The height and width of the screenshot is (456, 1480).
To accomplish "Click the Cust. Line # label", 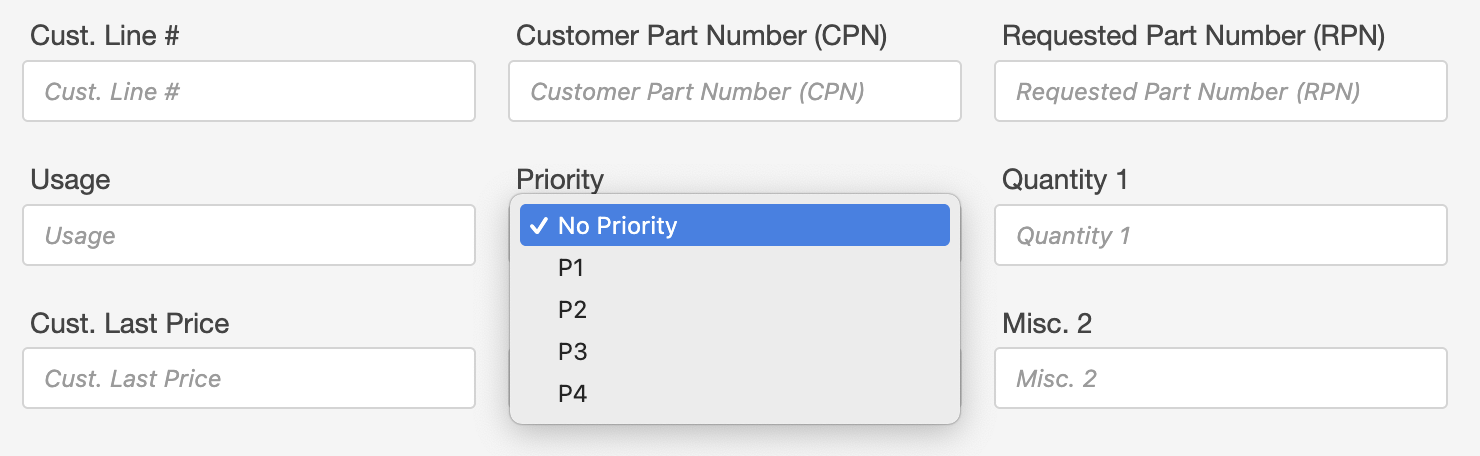I will pos(105,36).
